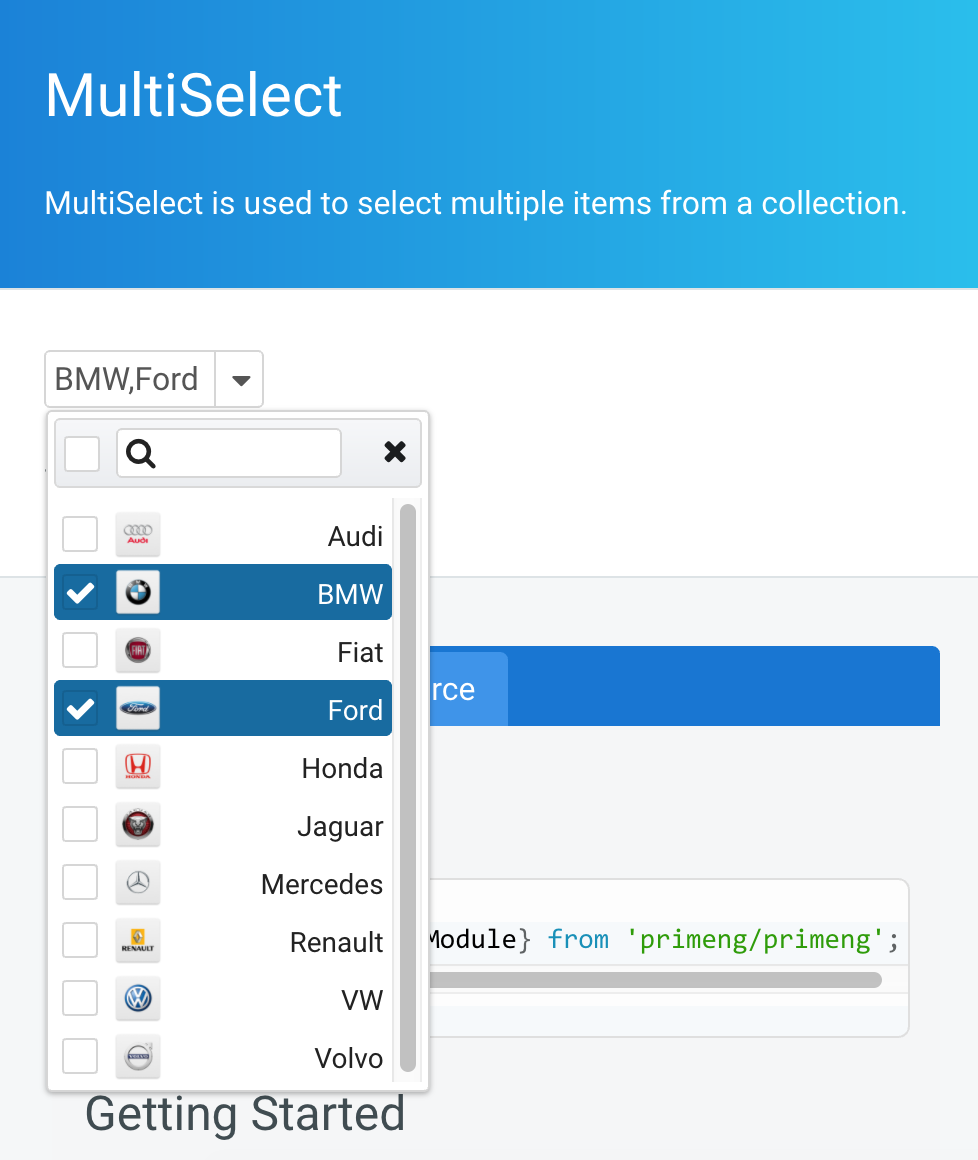Viewport: 978px width, 1160px height.
Task: Uncheck the BMW checkbox
Action: coord(80,592)
